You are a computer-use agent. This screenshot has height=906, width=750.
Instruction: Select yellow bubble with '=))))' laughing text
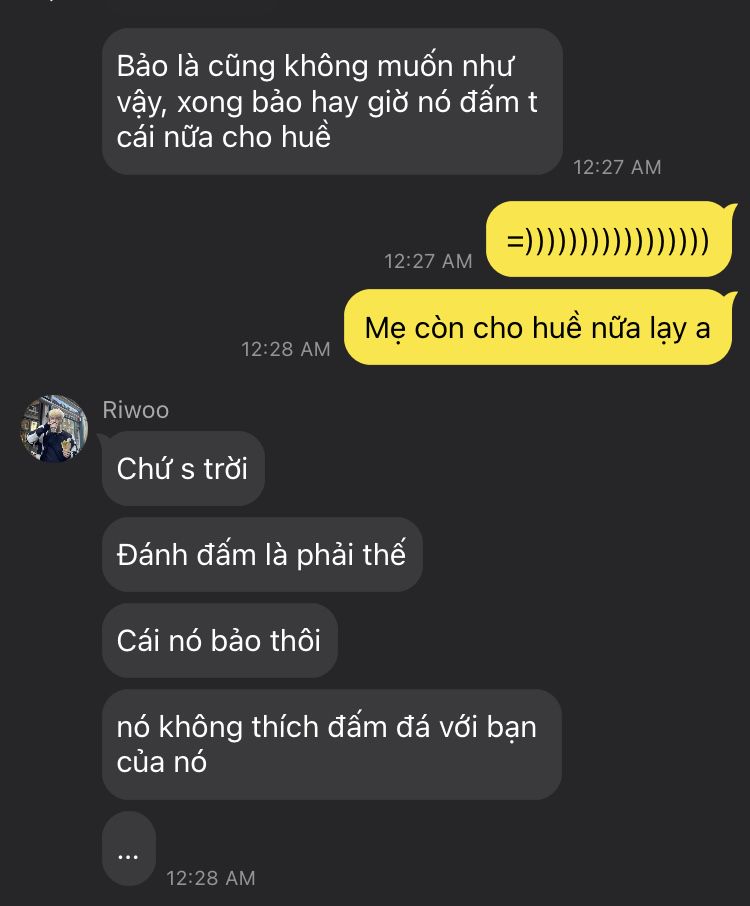coord(609,239)
